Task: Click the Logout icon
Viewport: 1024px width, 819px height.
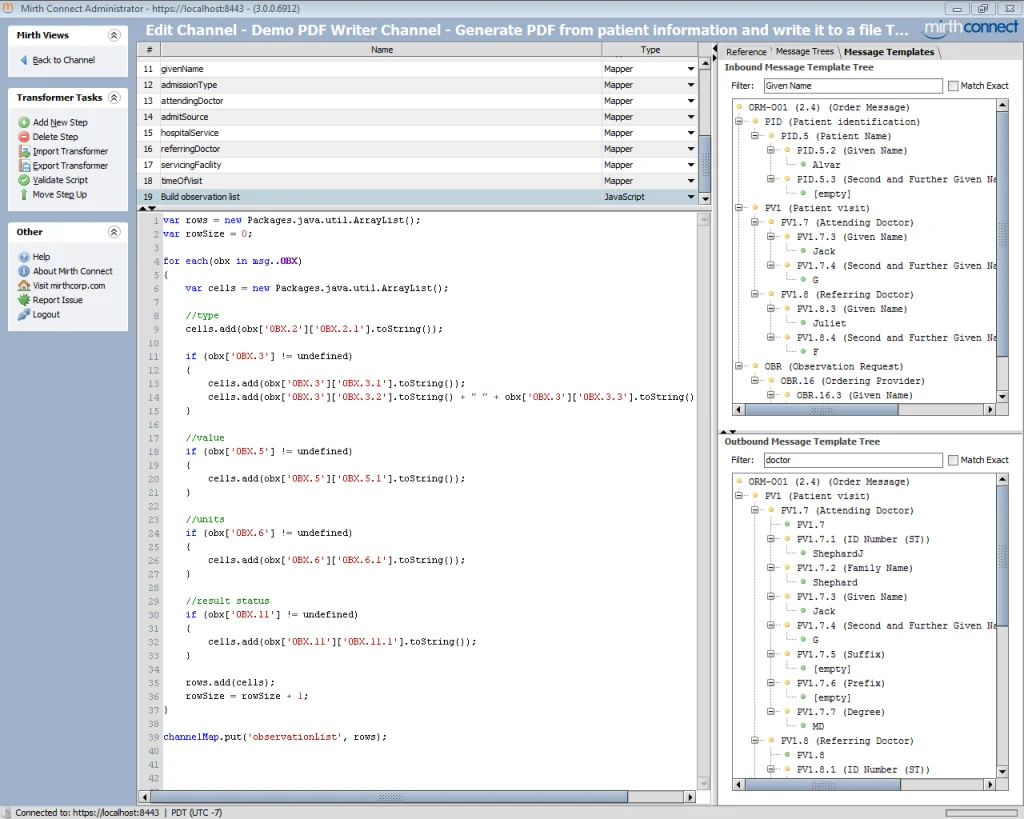Action: coord(24,314)
